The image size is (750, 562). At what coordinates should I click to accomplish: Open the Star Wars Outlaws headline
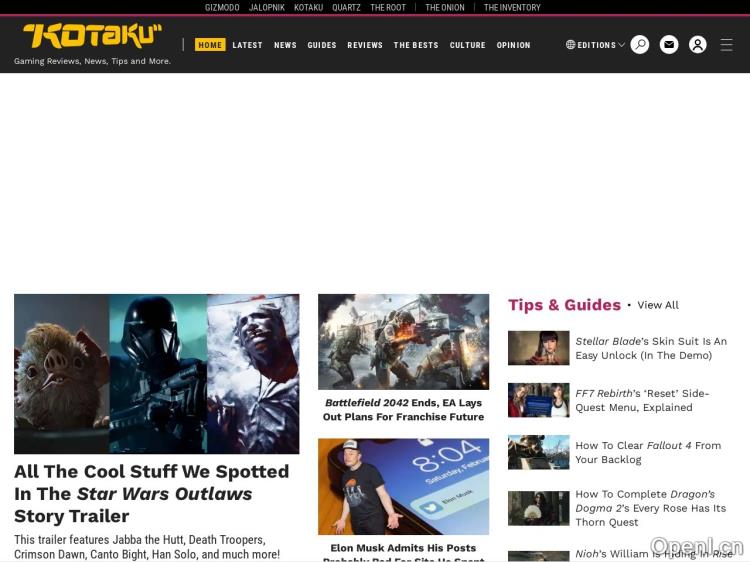151,493
